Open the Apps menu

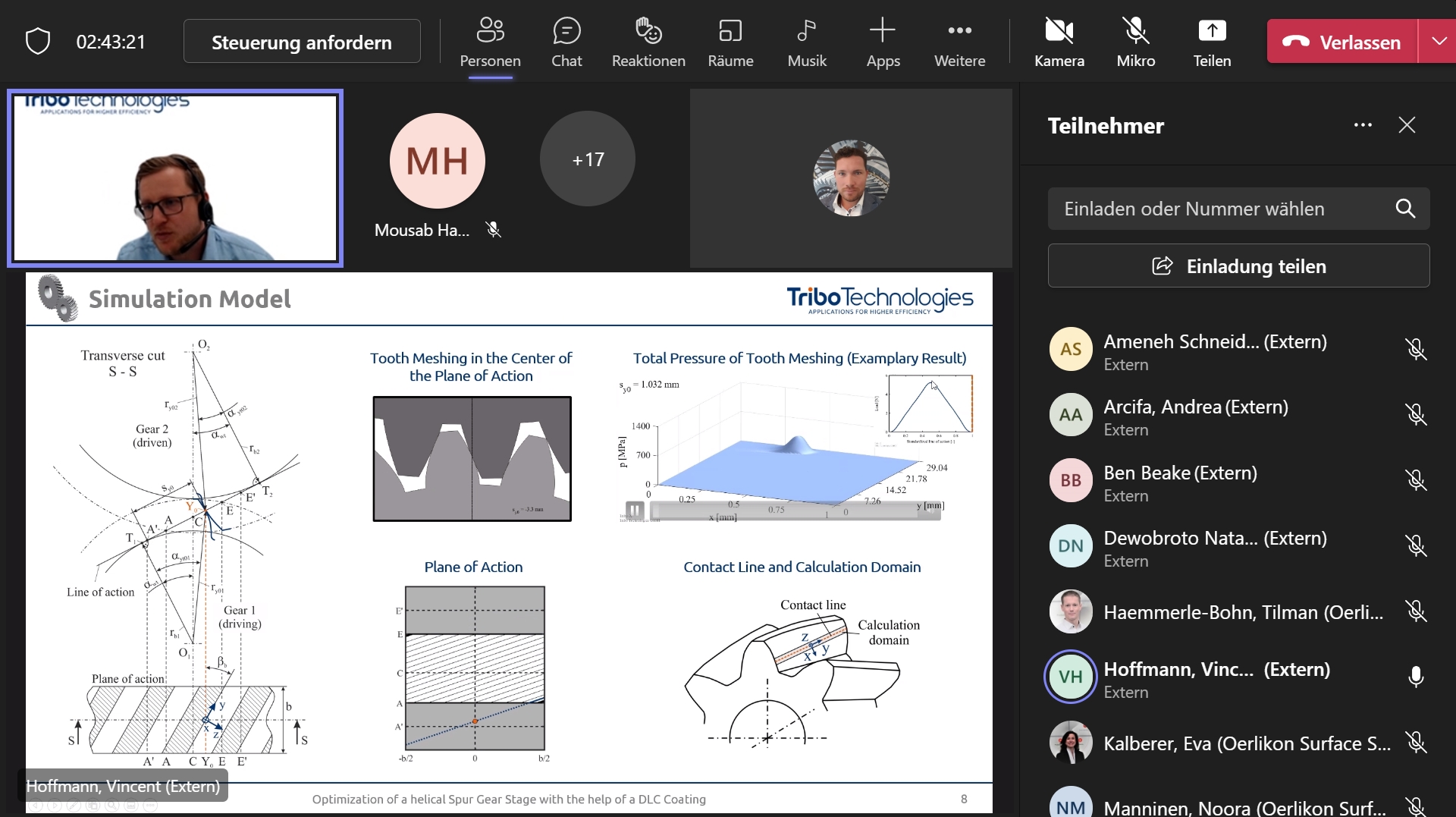point(883,42)
